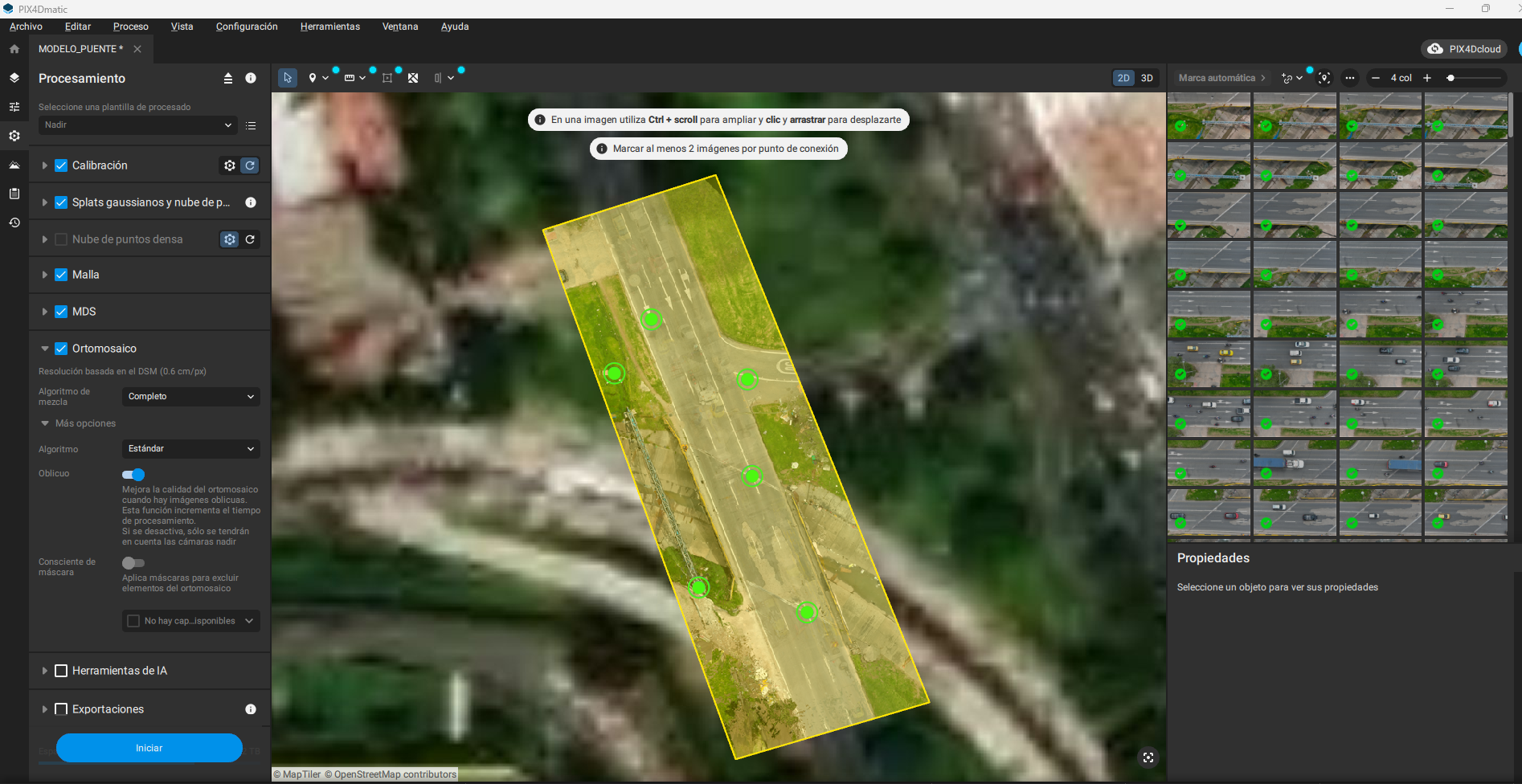Screen dimensions: 1522x784
Task: Open the layers panel sidebar icon
Action: tap(14, 78)
